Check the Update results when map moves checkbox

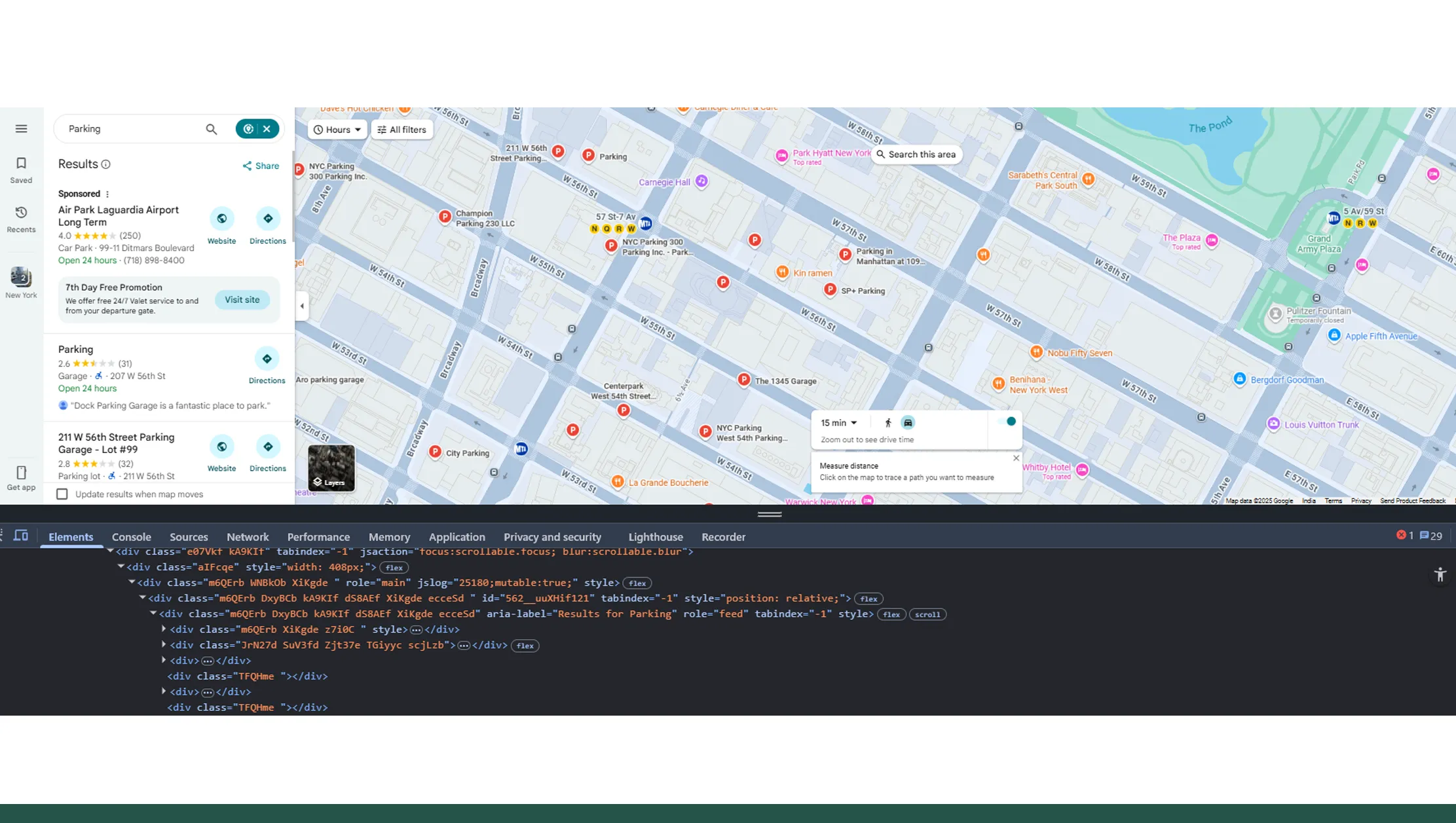pyautogui.click(x=62, y=494)
